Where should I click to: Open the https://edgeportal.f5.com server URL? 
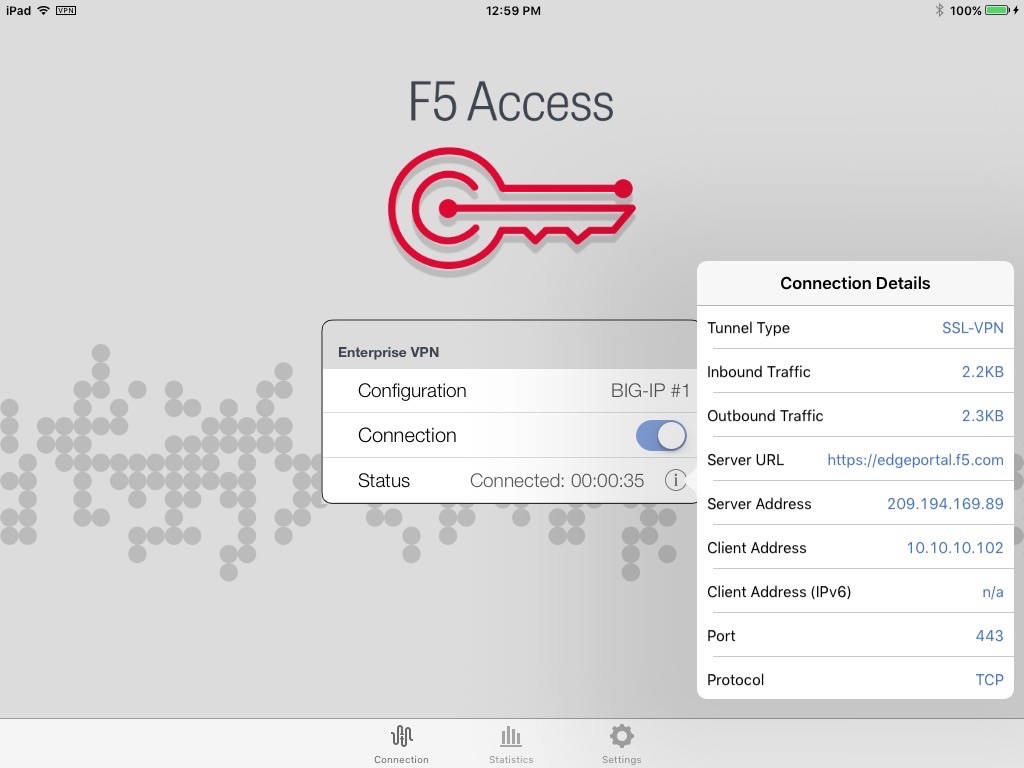(x=915, y=460)
